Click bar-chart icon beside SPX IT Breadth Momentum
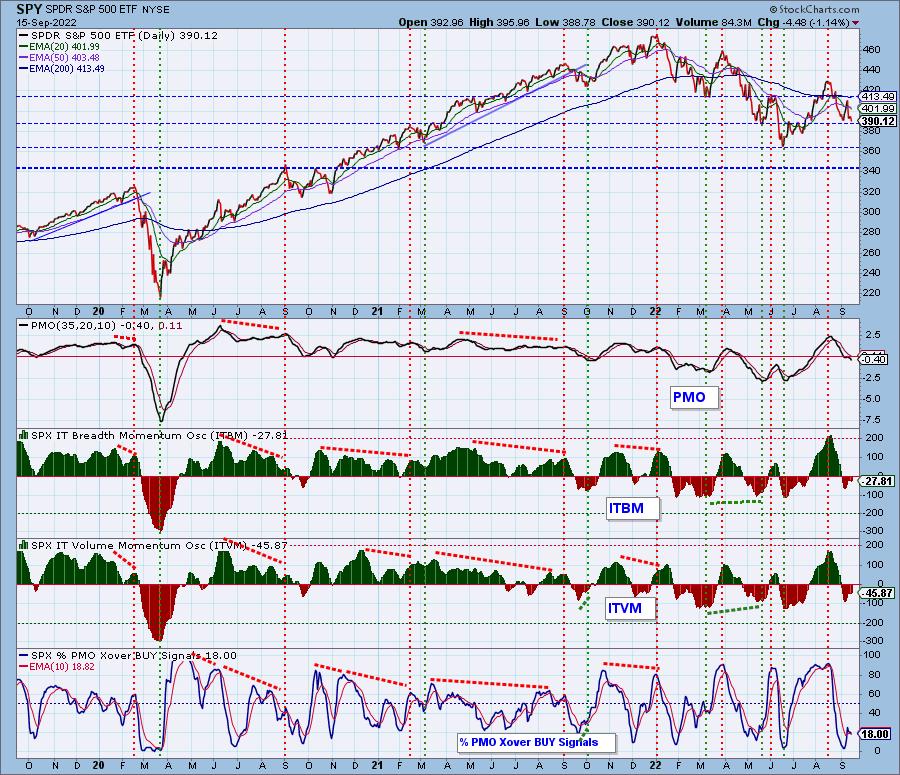This screenshot has height=775, width=900. tap(24, 435)
